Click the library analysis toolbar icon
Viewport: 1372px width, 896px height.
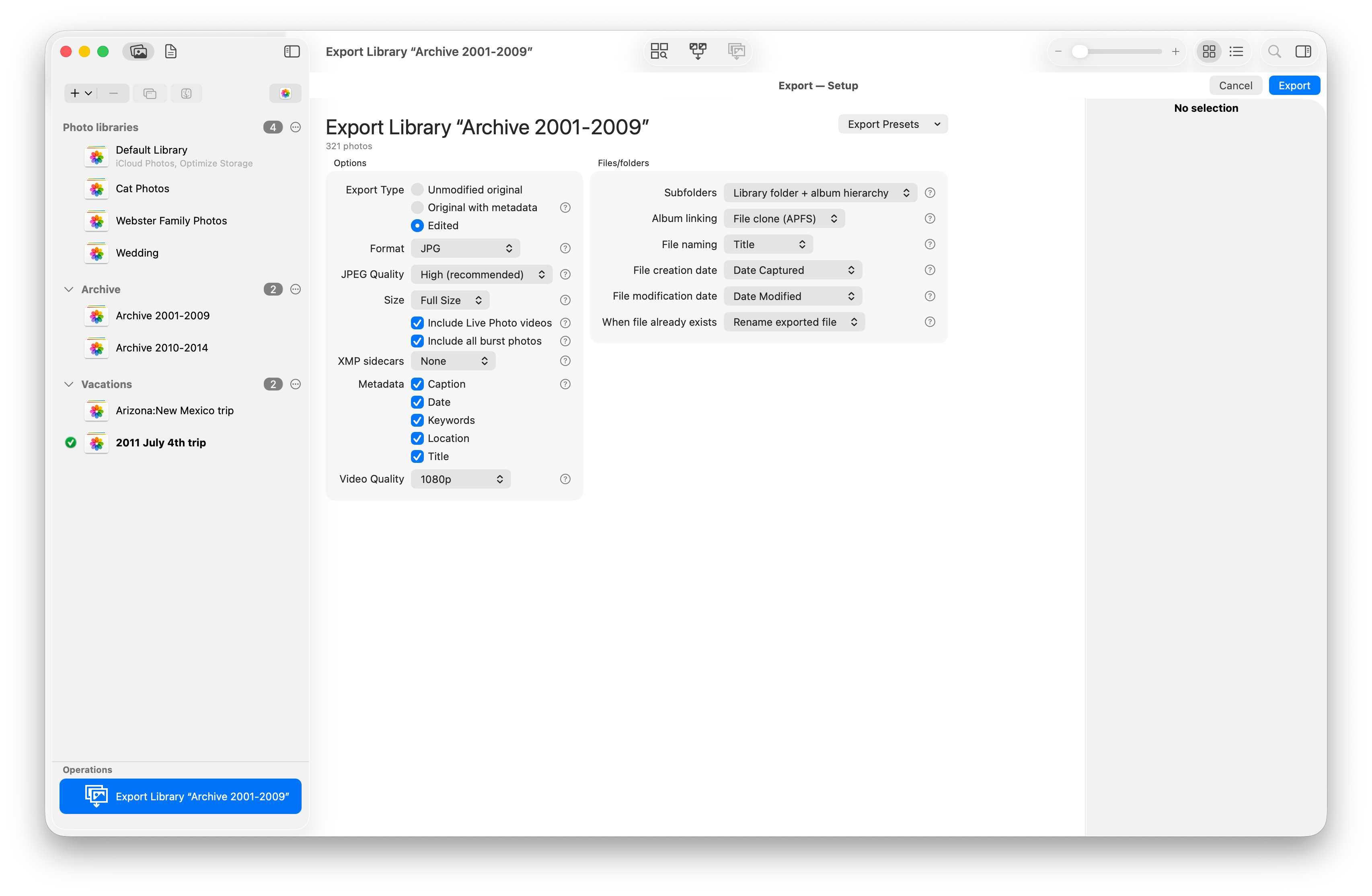coord(659,51)
